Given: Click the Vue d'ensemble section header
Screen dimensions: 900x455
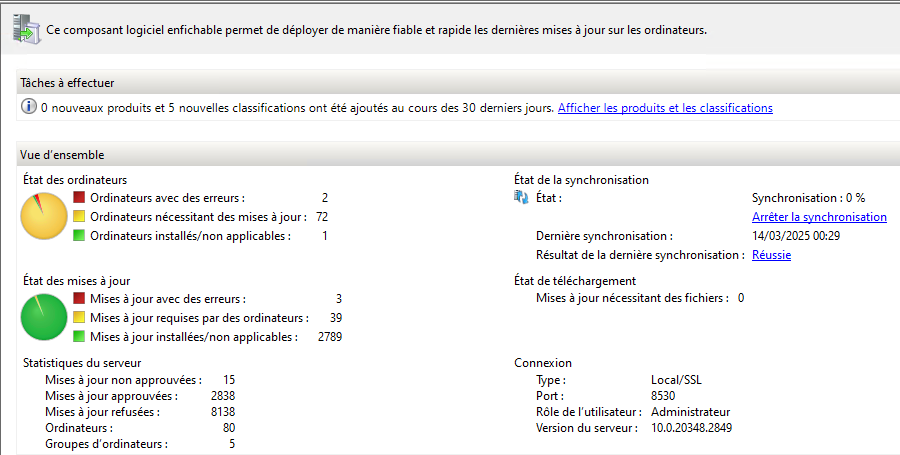Looking at the screenshot, I should tap(62, 155).
